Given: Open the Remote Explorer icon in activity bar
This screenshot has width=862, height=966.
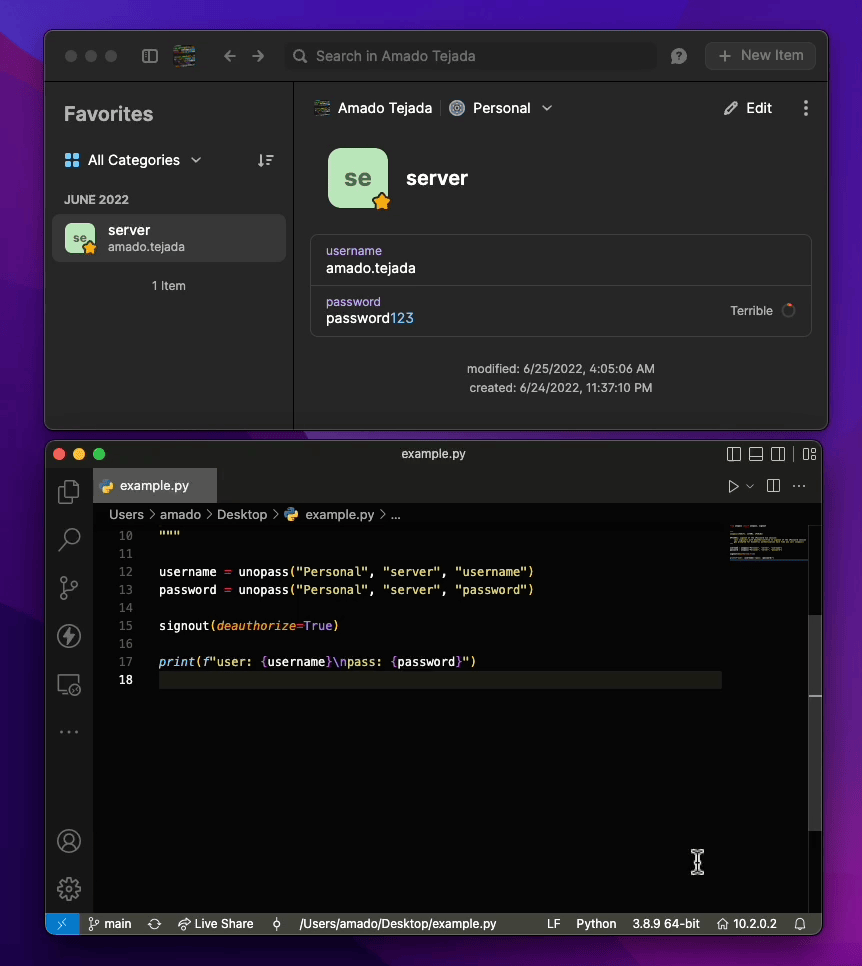Looking at the screenshot, I should 69,684.
